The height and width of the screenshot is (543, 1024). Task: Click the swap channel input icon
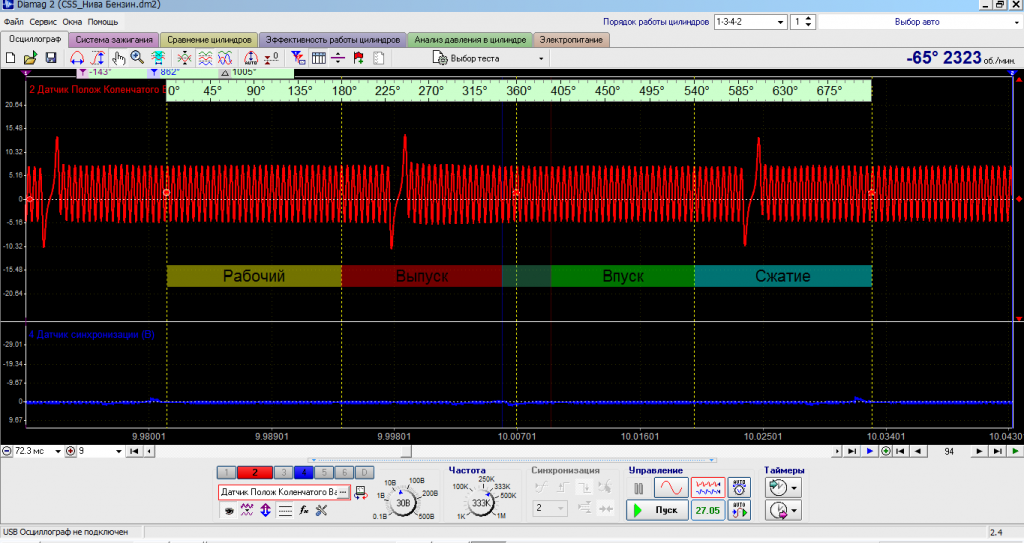360,493
